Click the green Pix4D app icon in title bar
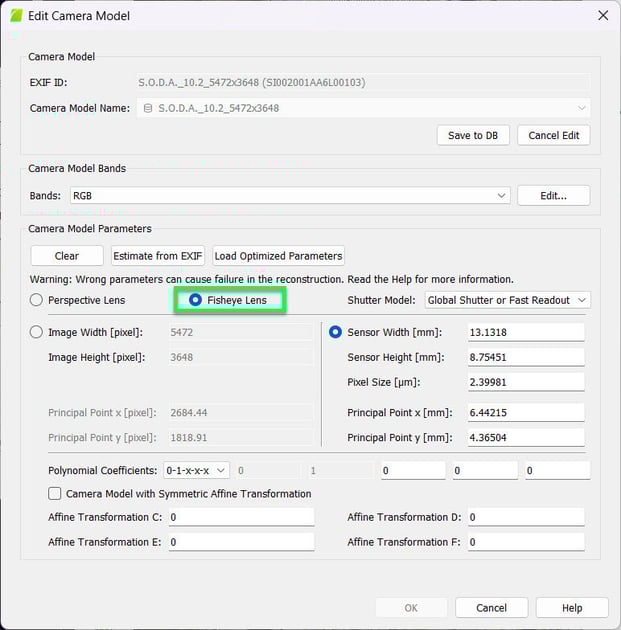This screenshot has width=621, height=630. (x=16, y=16)
